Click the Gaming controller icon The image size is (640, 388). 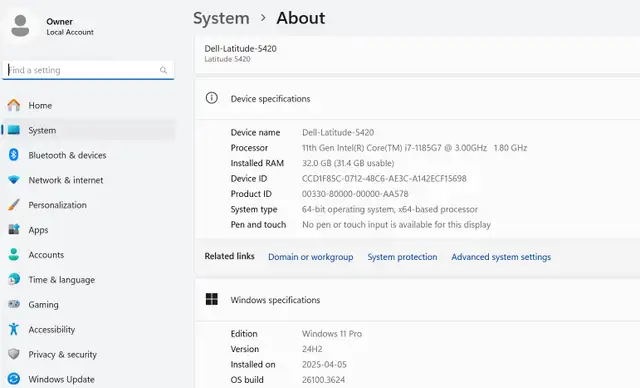pos(13,304)
